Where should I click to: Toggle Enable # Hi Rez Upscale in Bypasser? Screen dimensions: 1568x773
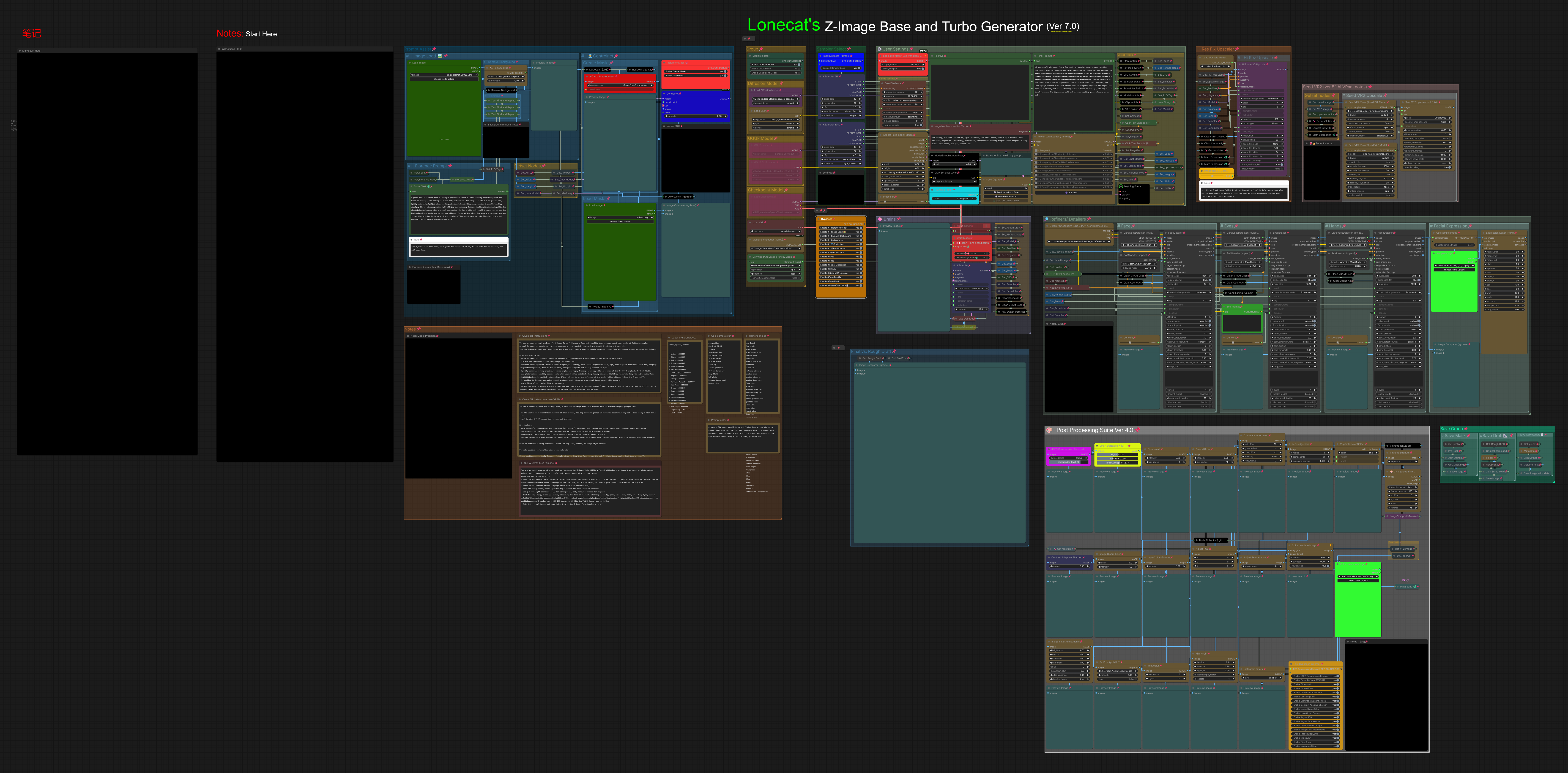[x=860, y=248]
